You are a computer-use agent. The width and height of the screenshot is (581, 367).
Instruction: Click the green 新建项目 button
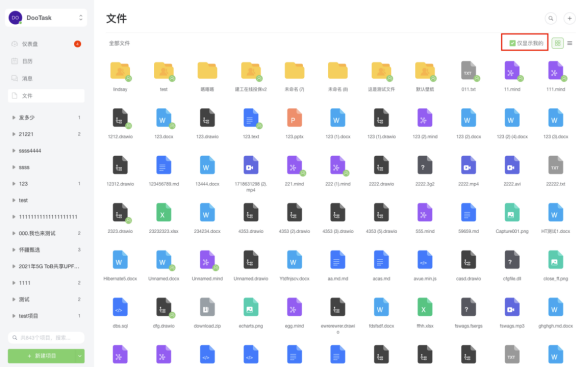(42, 356)
